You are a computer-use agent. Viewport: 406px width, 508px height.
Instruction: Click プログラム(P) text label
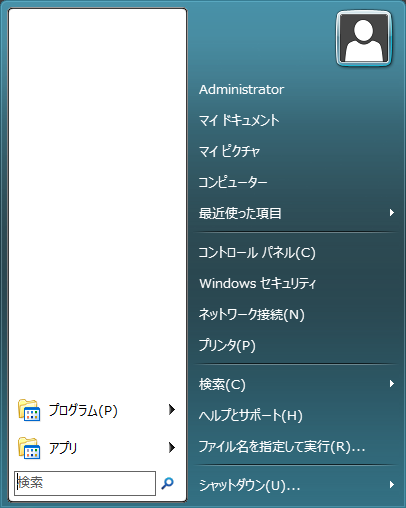pyautogui.click(x=83, y=410)
